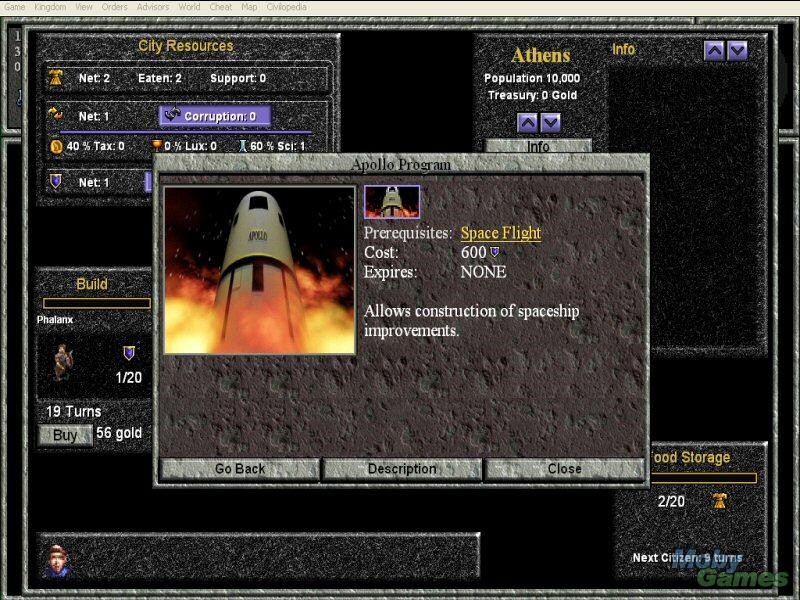Click the Phalanx unit icon in Build

63,362
